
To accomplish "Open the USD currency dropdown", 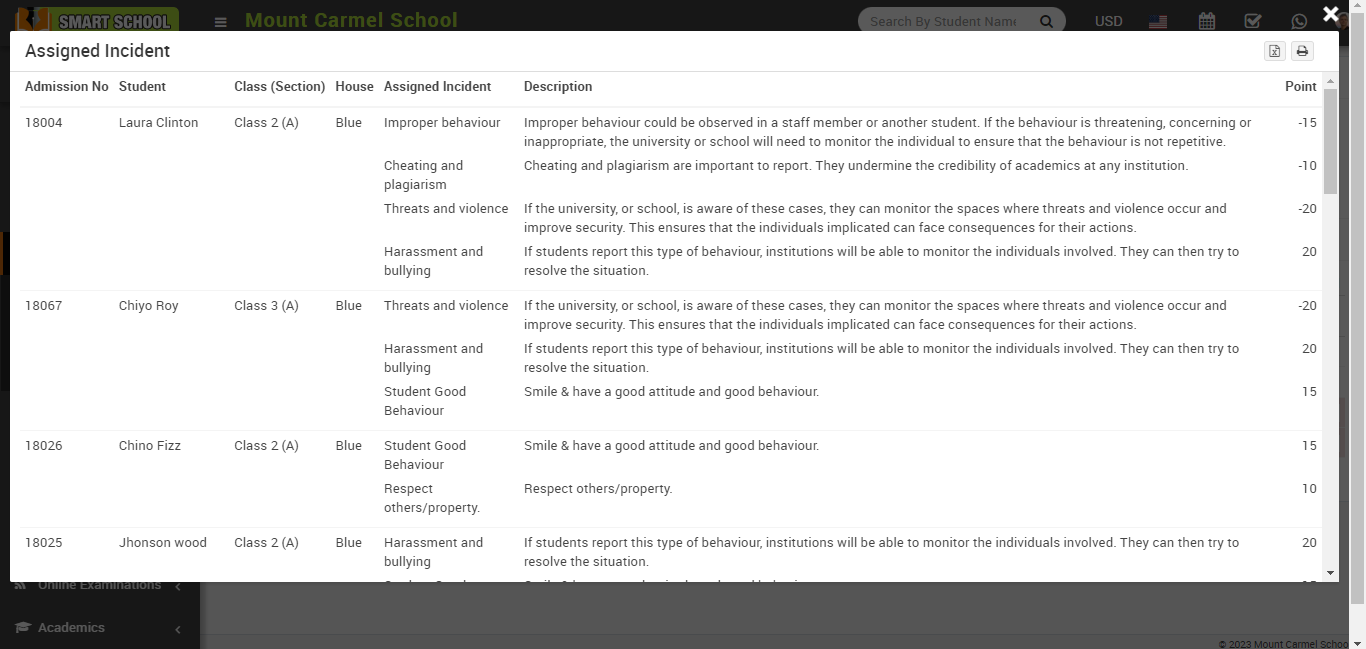I will (x=1108, y=21).
